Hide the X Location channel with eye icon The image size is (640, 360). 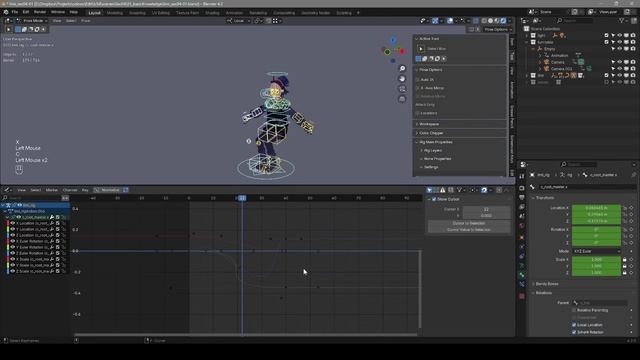pos(13,223)
